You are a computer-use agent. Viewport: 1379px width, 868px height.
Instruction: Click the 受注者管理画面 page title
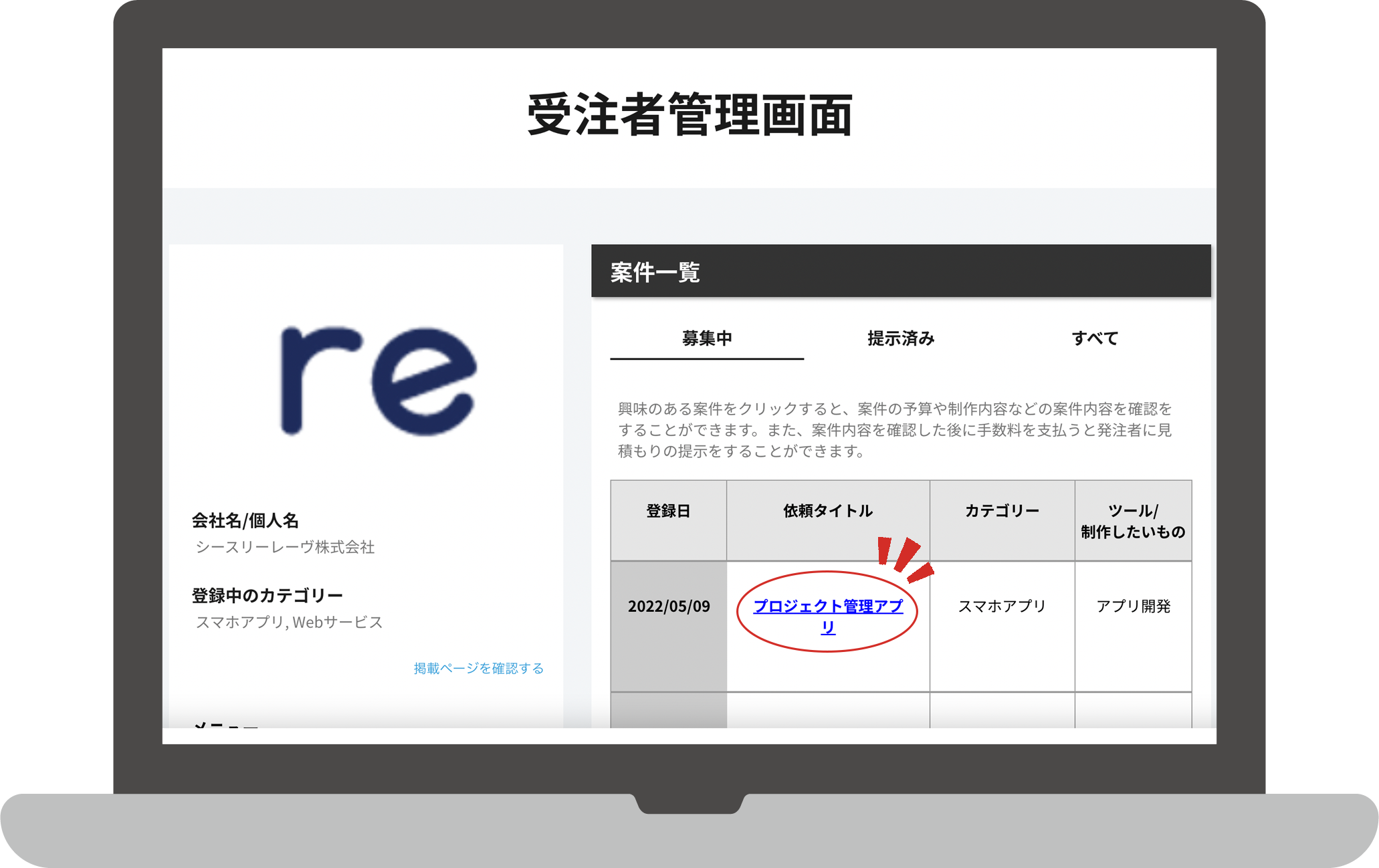coord(689,115)
